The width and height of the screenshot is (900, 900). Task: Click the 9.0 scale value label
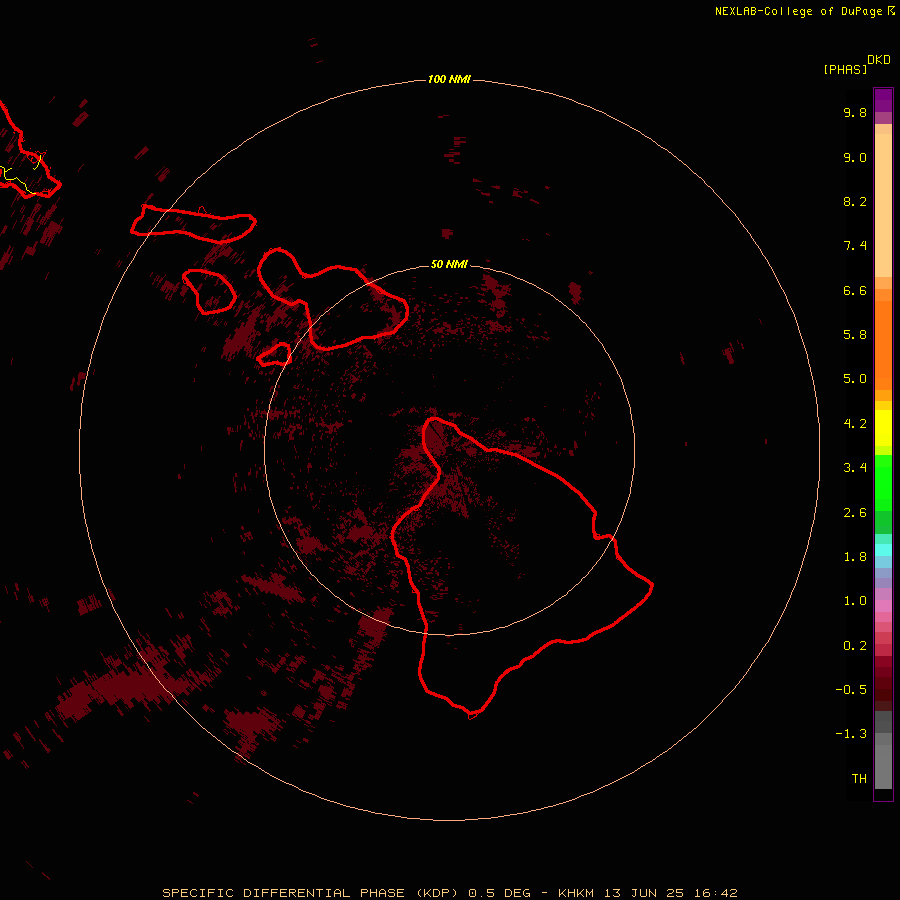pyautogui.click(x=855, y=157)
